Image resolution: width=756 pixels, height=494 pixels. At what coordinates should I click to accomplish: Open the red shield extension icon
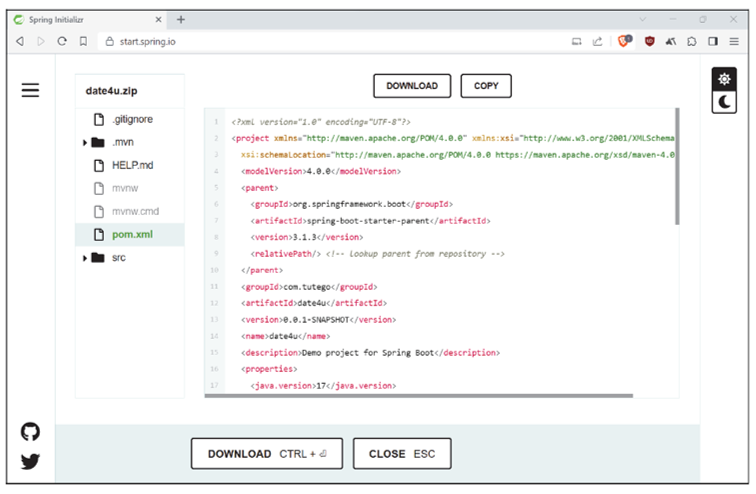[x=649, y=41]
